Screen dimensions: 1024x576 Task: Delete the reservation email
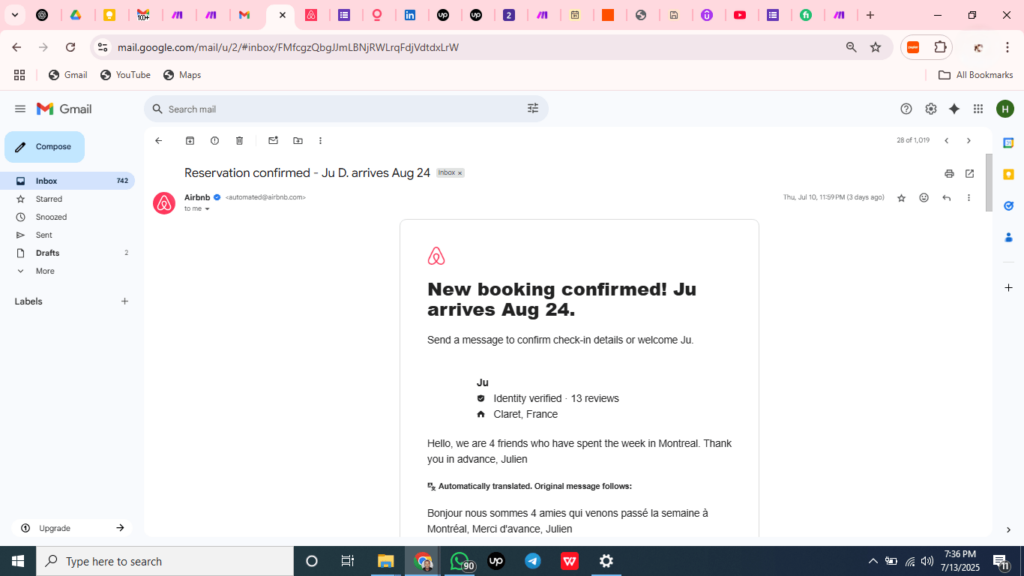pyautogui.click(x=240, y=140)
